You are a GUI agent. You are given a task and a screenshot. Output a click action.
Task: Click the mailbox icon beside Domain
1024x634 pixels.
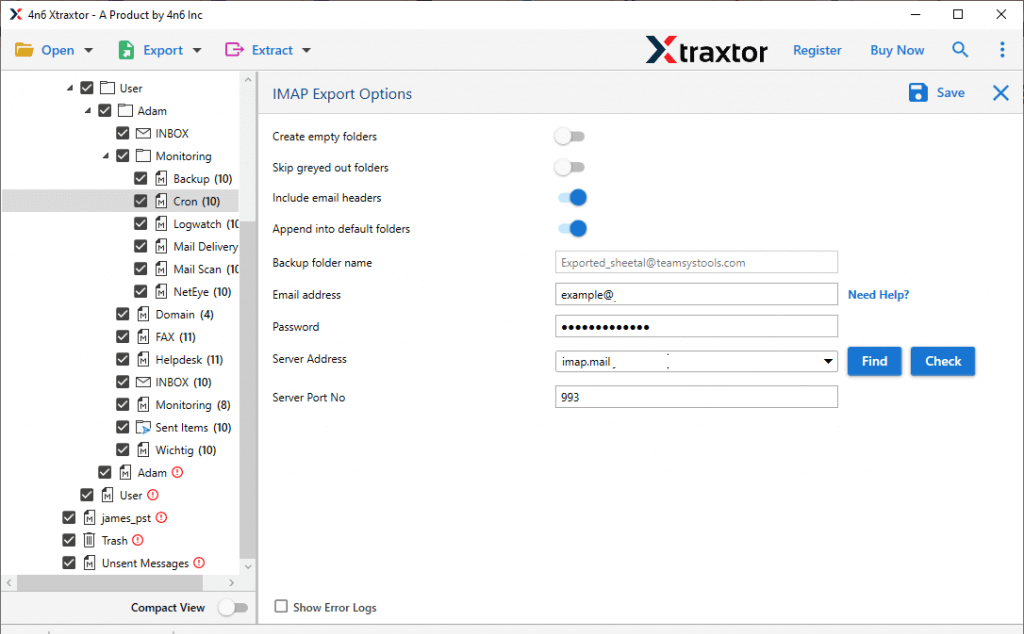(x=143, y=314)
